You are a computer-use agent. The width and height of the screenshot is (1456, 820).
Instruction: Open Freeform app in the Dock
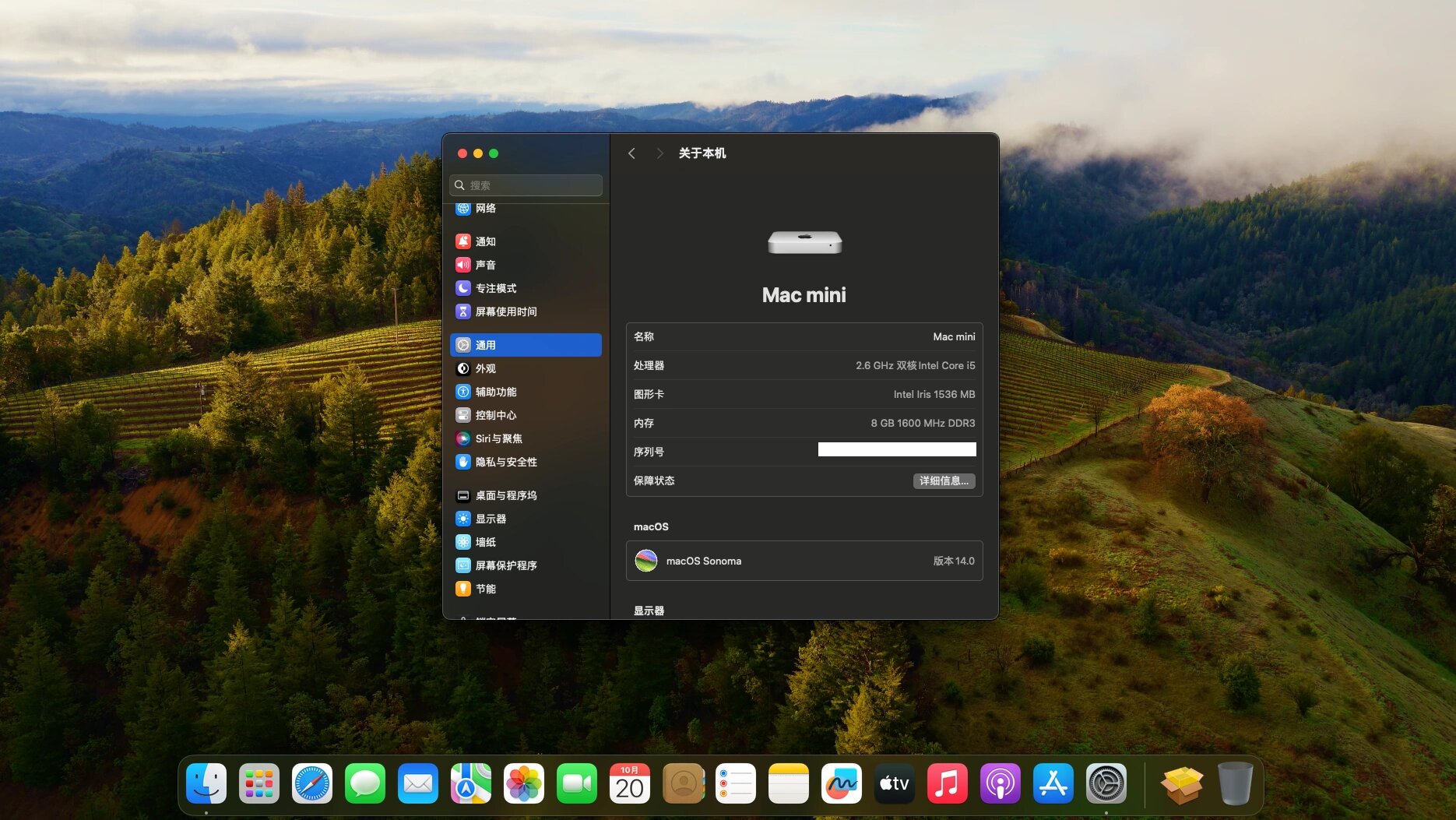[842, 783]
